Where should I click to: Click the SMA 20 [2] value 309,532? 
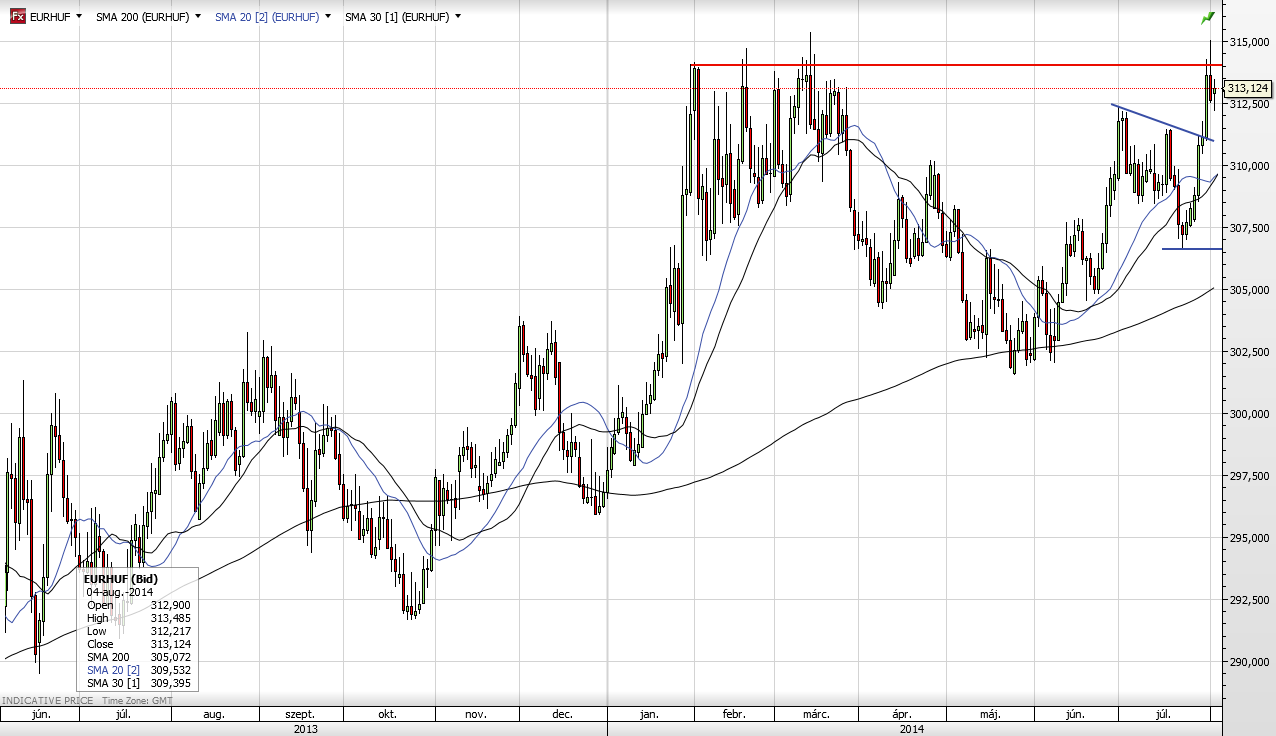pyautogui.click(x=170, y=670)
